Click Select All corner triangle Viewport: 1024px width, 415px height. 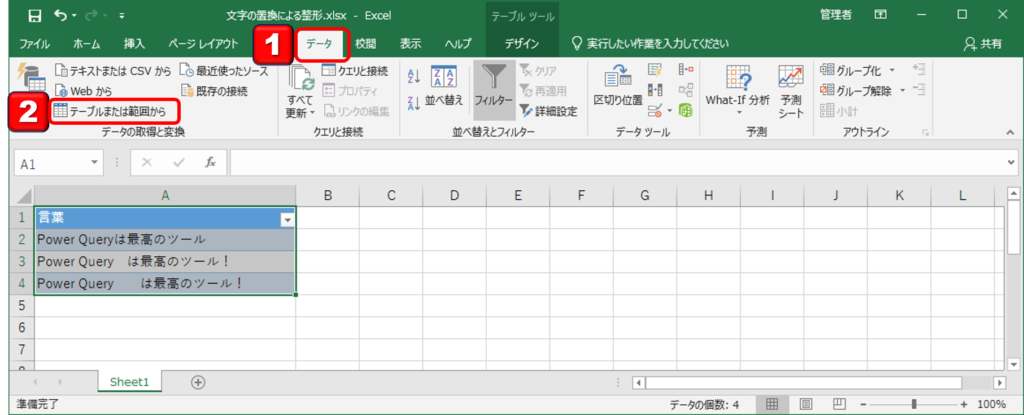[24, 195]
